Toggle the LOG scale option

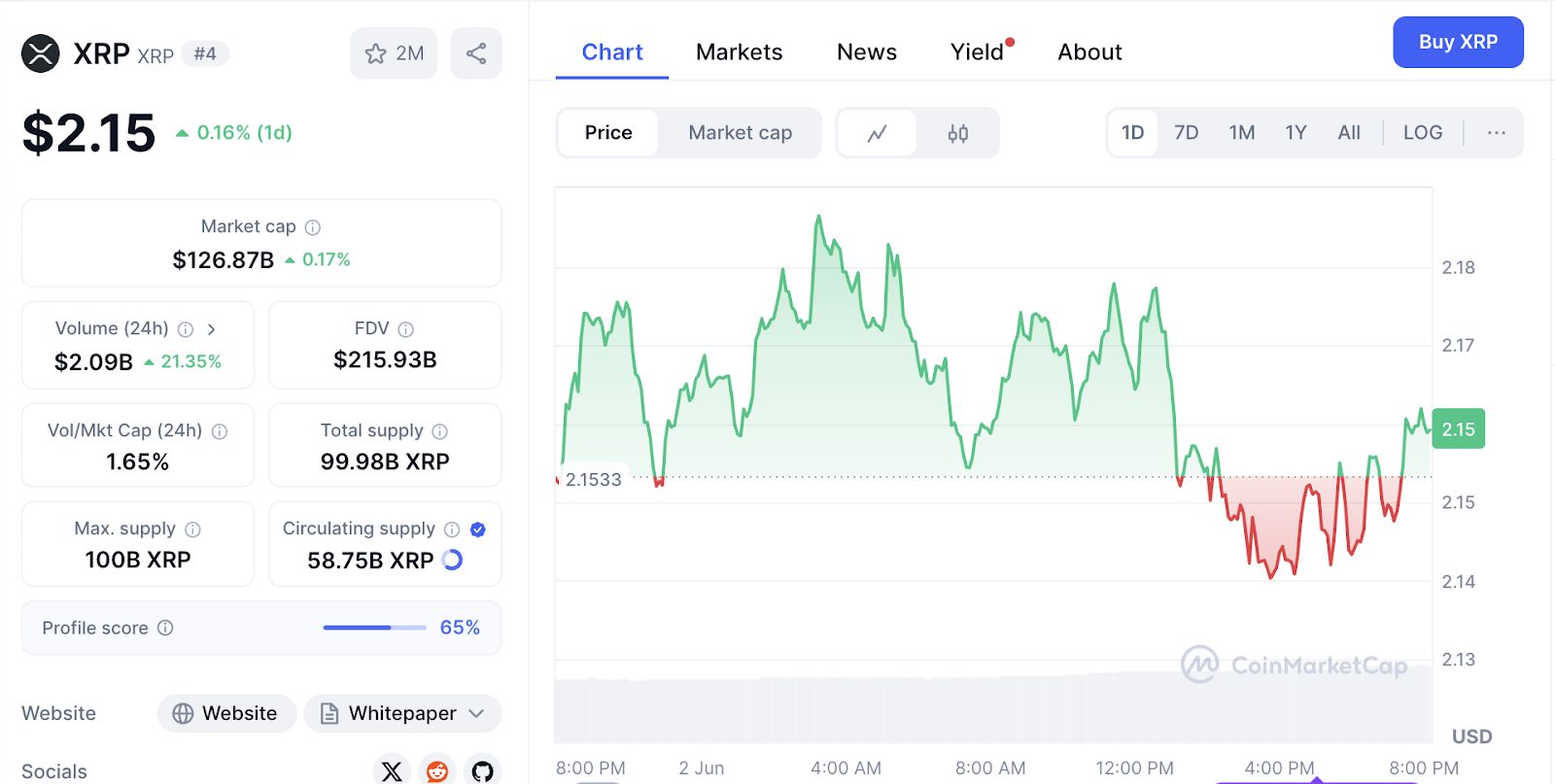[x=1422, y=133]
